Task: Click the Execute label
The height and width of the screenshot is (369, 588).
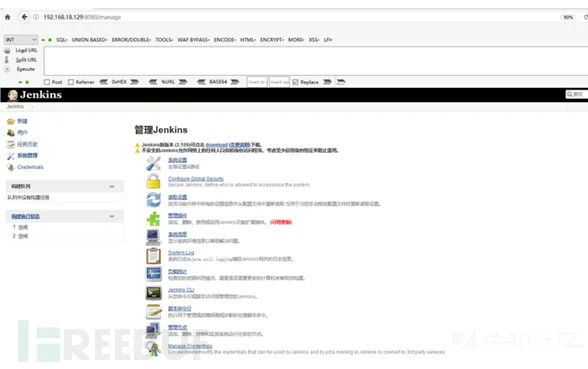Action: tap(26, 69)
